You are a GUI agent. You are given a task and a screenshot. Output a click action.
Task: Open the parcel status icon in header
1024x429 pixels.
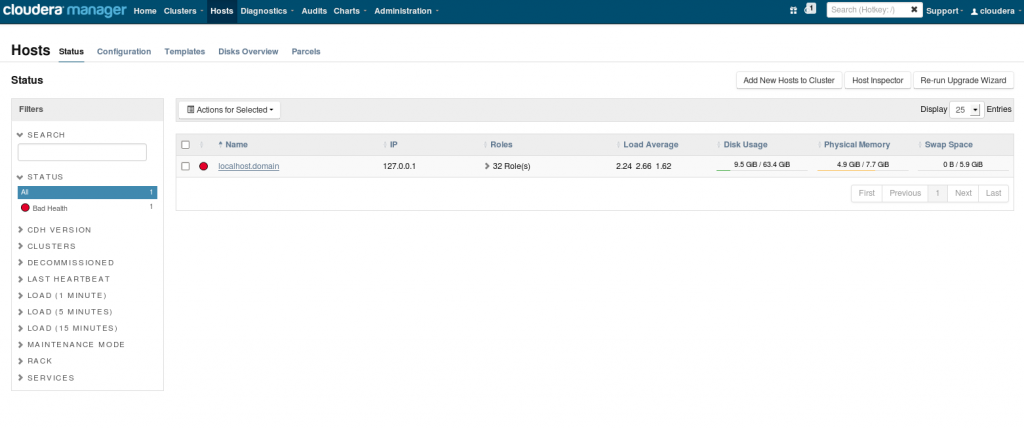point(793,11)
